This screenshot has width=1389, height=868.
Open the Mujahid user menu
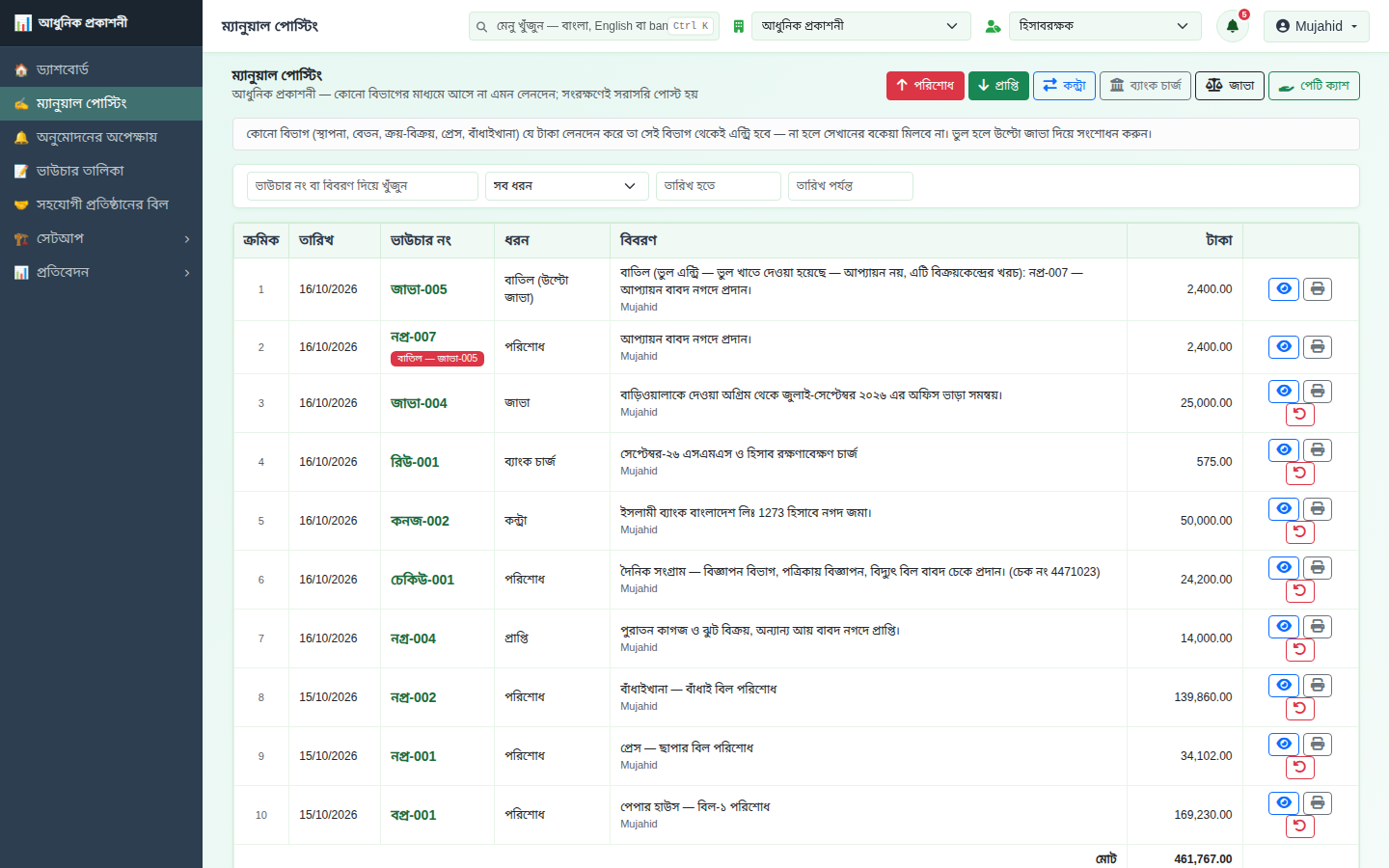[1317, 26]
